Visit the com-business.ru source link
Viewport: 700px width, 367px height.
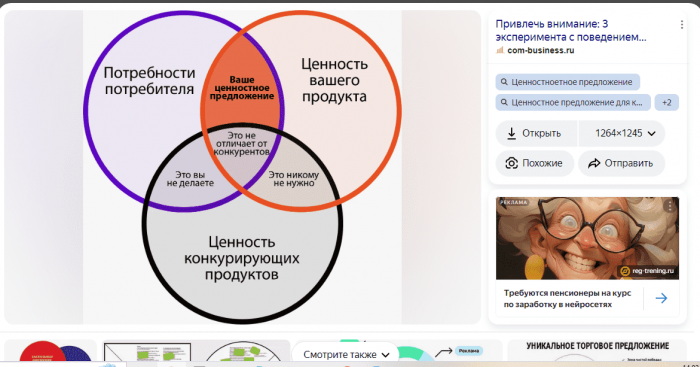tap(540, 50)
